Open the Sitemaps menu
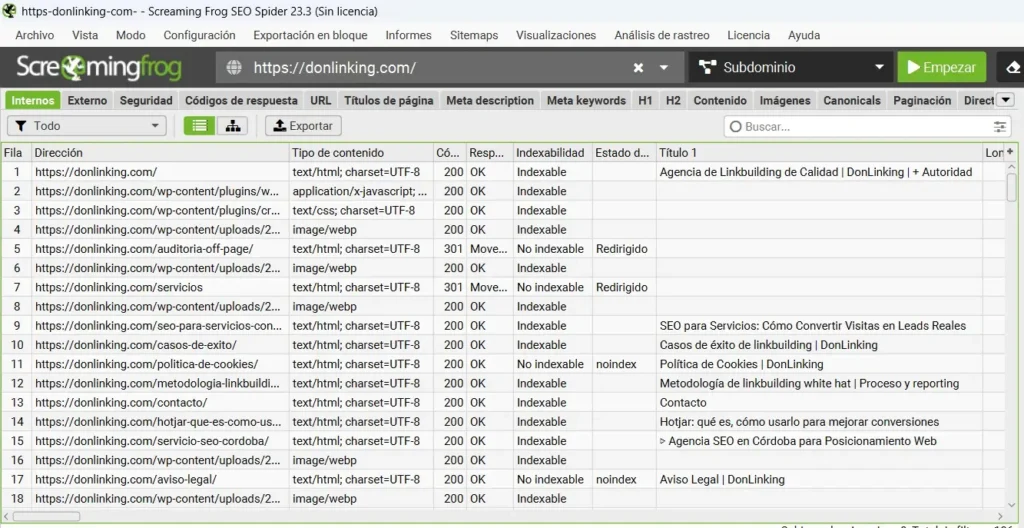 coord(473,35)
